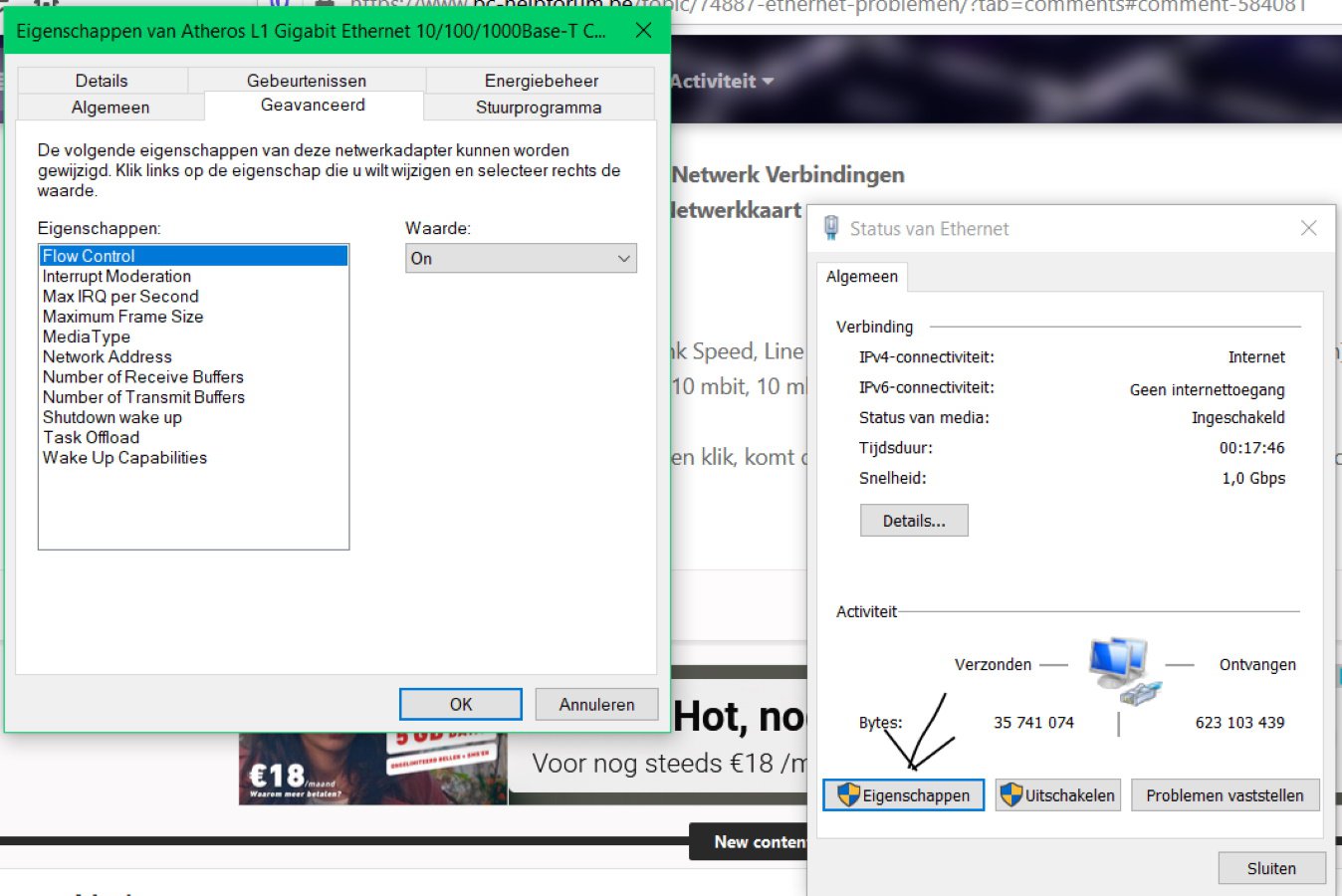Select Interrupt Moderation in the properties list
The image size is (1342, 896).
[116, 276]
